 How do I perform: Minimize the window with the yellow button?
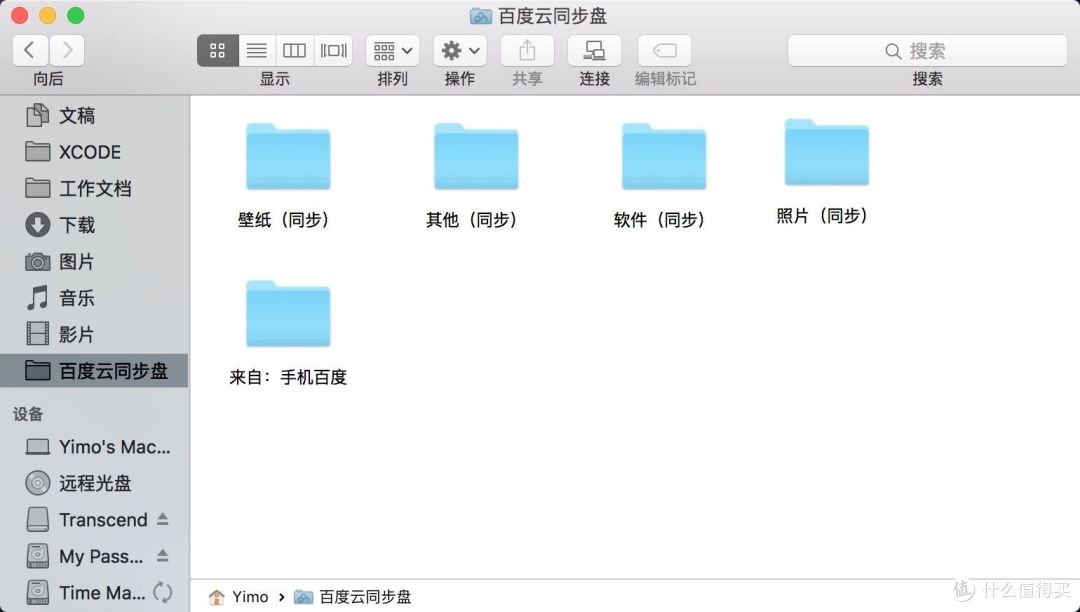(x=48, y=15)
